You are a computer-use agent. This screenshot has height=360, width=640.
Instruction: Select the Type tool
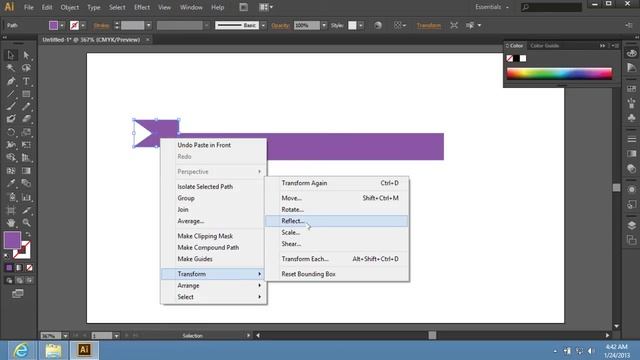coord(26,81)
